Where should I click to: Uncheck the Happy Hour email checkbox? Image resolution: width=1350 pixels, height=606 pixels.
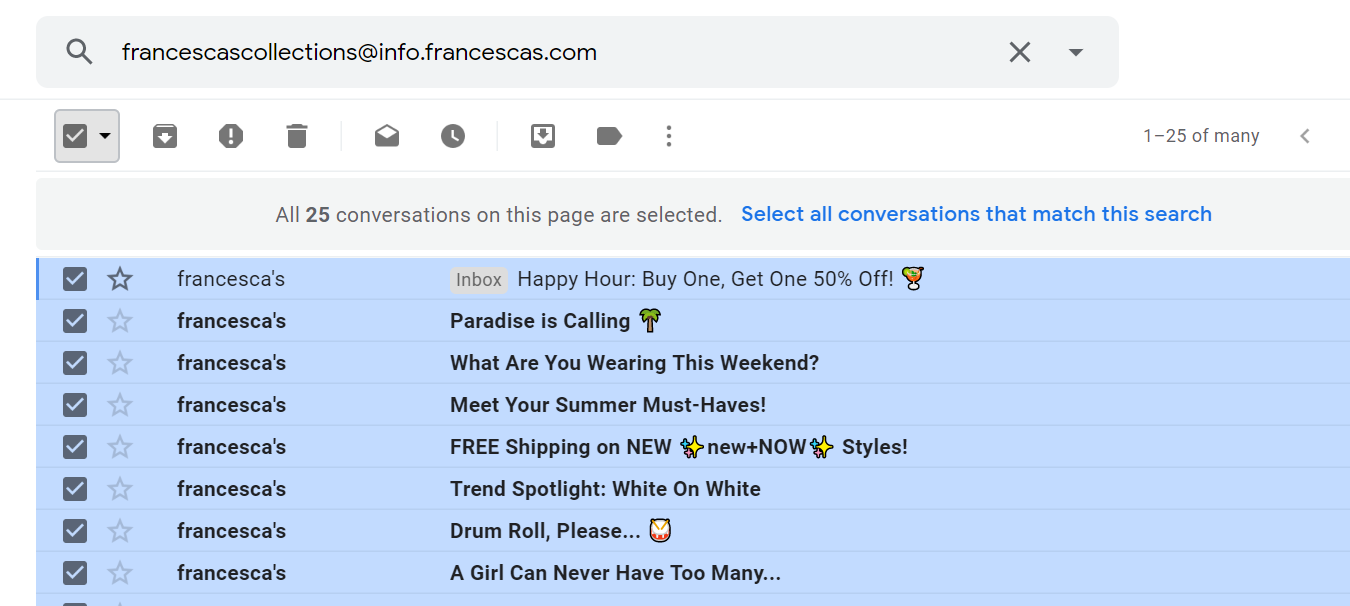(75, 279)
